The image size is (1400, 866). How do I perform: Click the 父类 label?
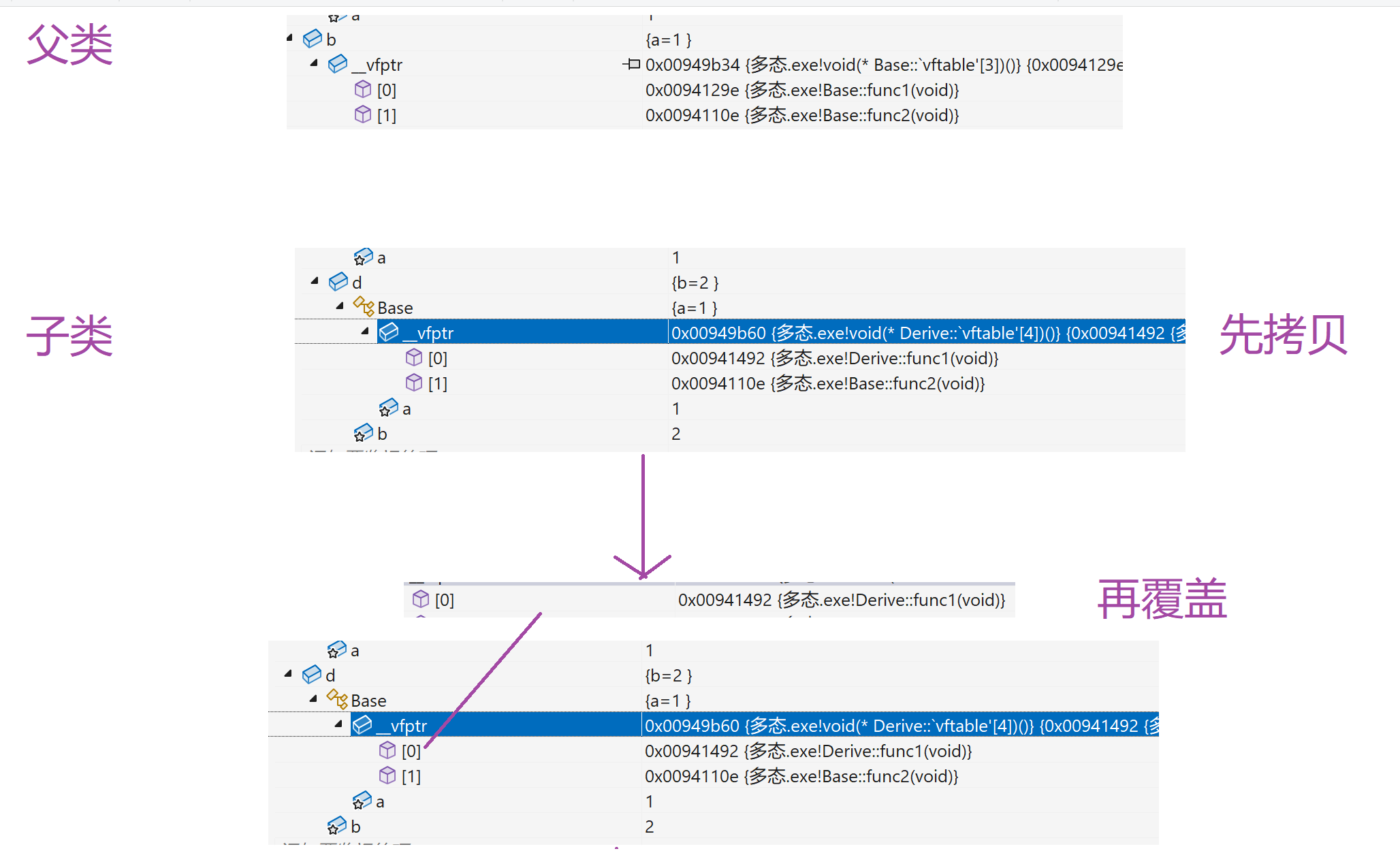[x=69, y=45]
